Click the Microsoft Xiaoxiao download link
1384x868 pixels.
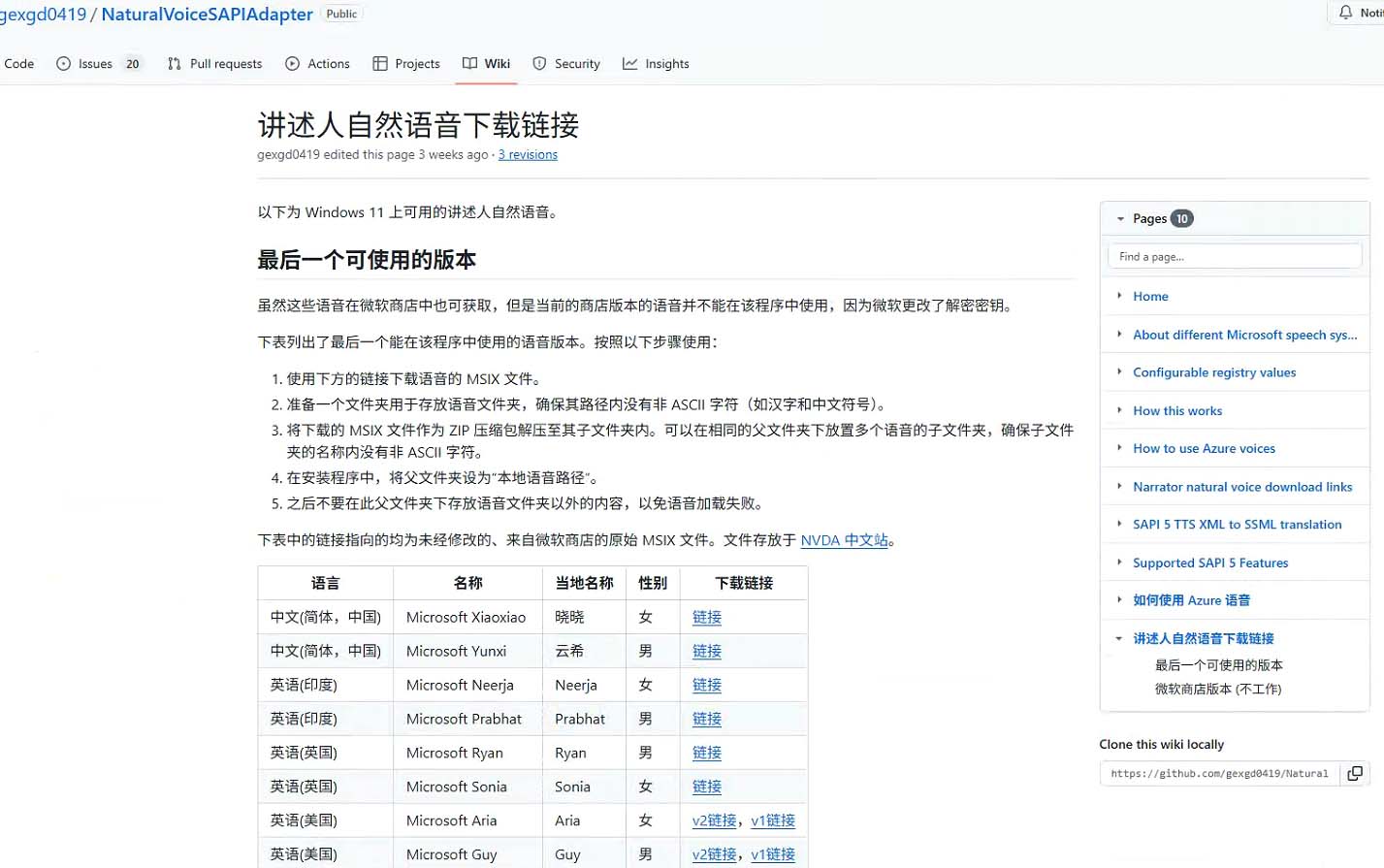coord(706,618)
